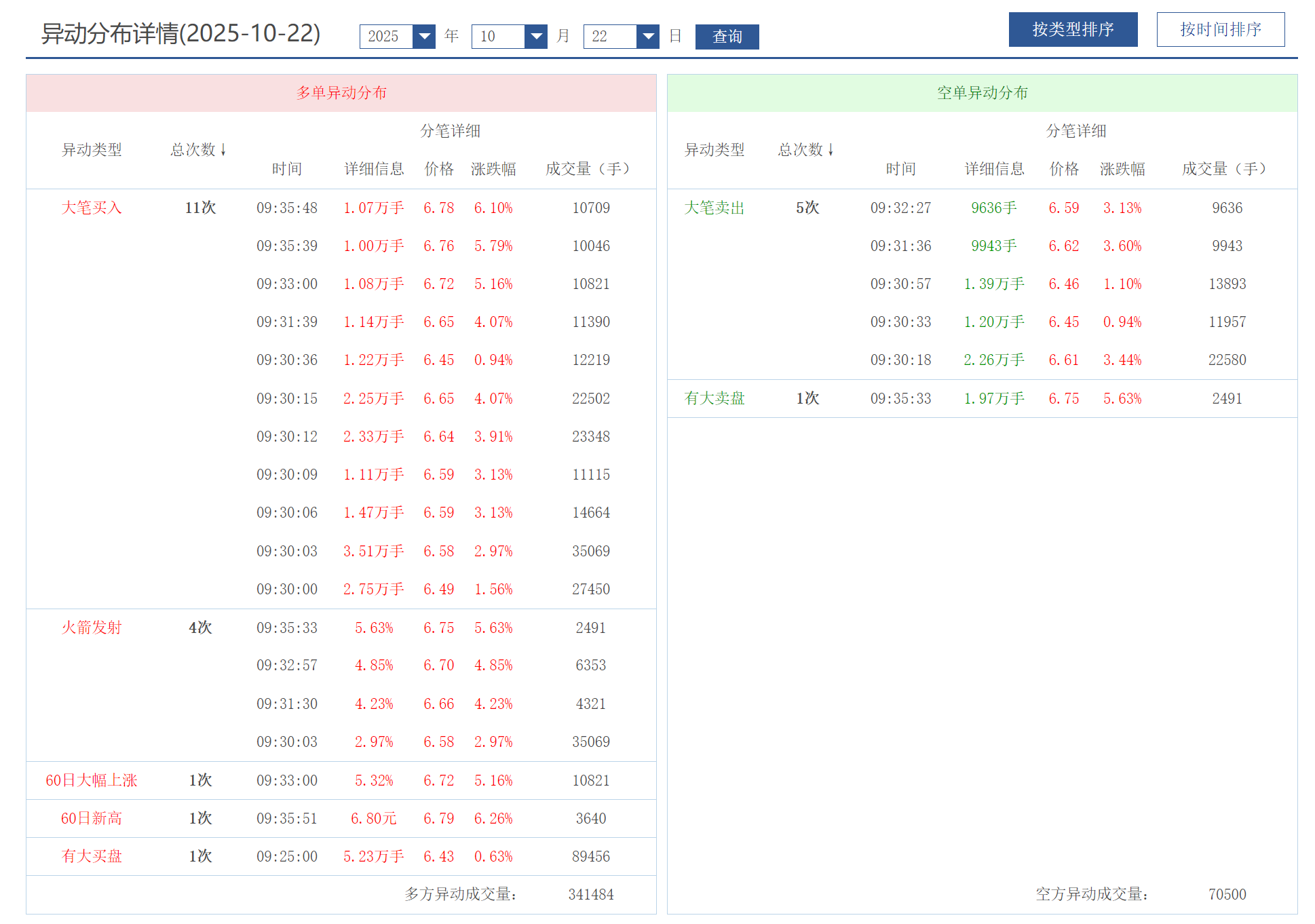Sort 总次数 arrow in 多单异动分布 table

[x=223, y=150]
